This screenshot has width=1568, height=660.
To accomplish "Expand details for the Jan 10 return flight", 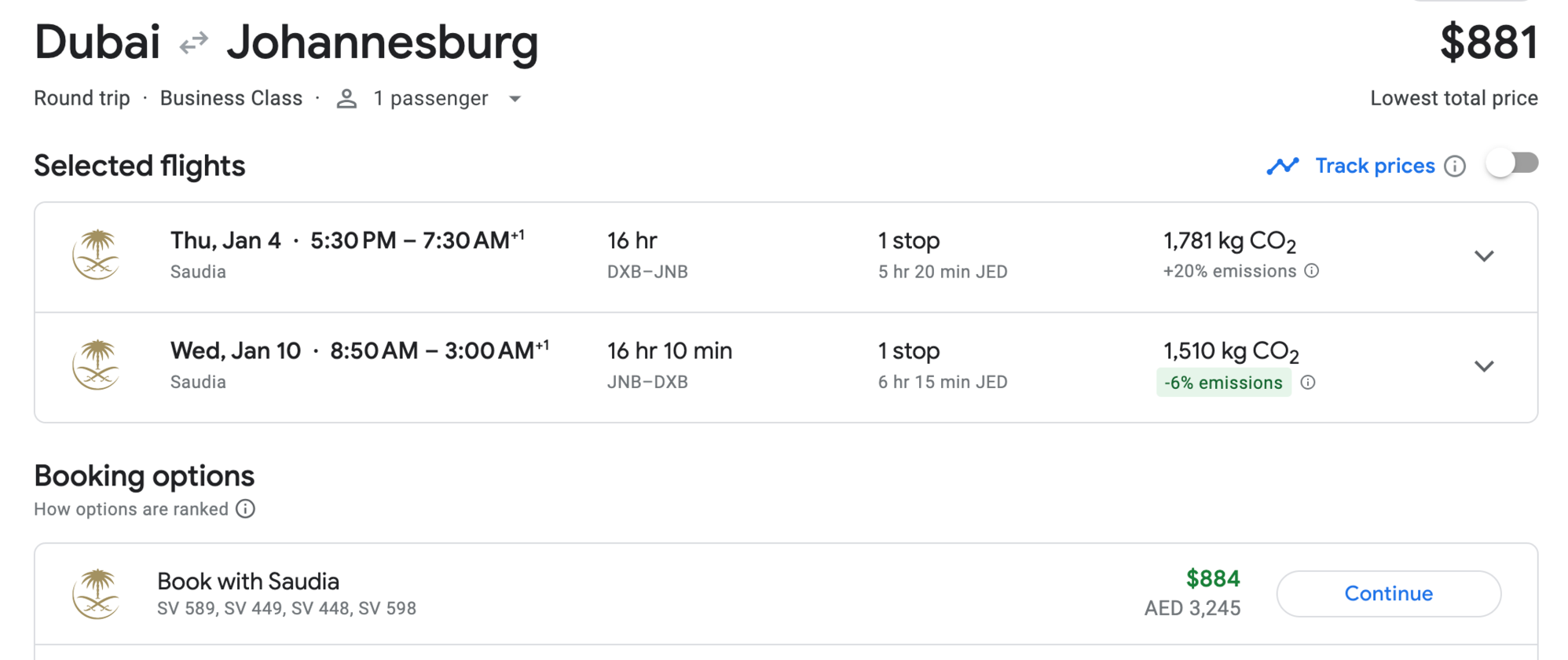I will [x=1485, y=365].
